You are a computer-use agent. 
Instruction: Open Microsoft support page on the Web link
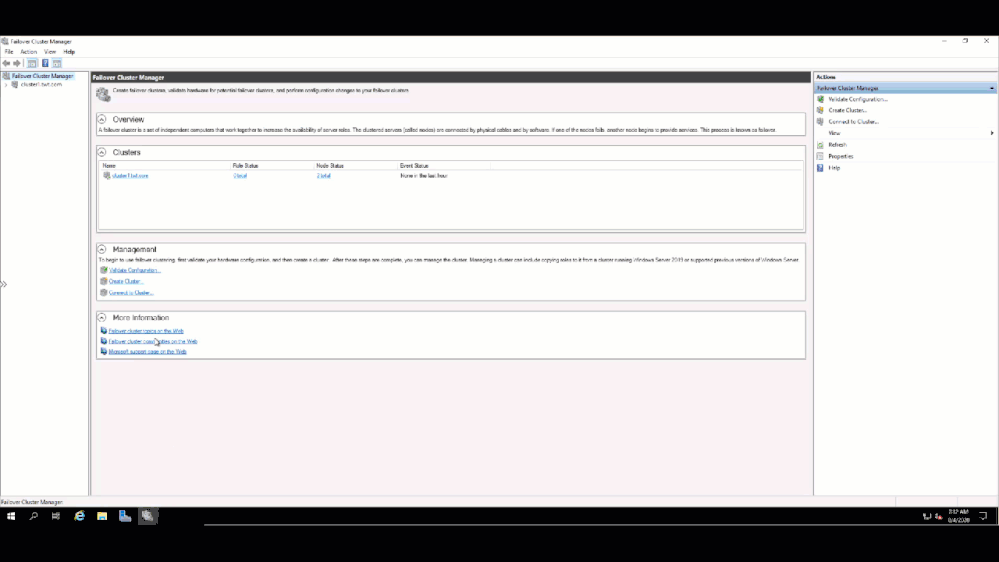[x=147, y=352]
